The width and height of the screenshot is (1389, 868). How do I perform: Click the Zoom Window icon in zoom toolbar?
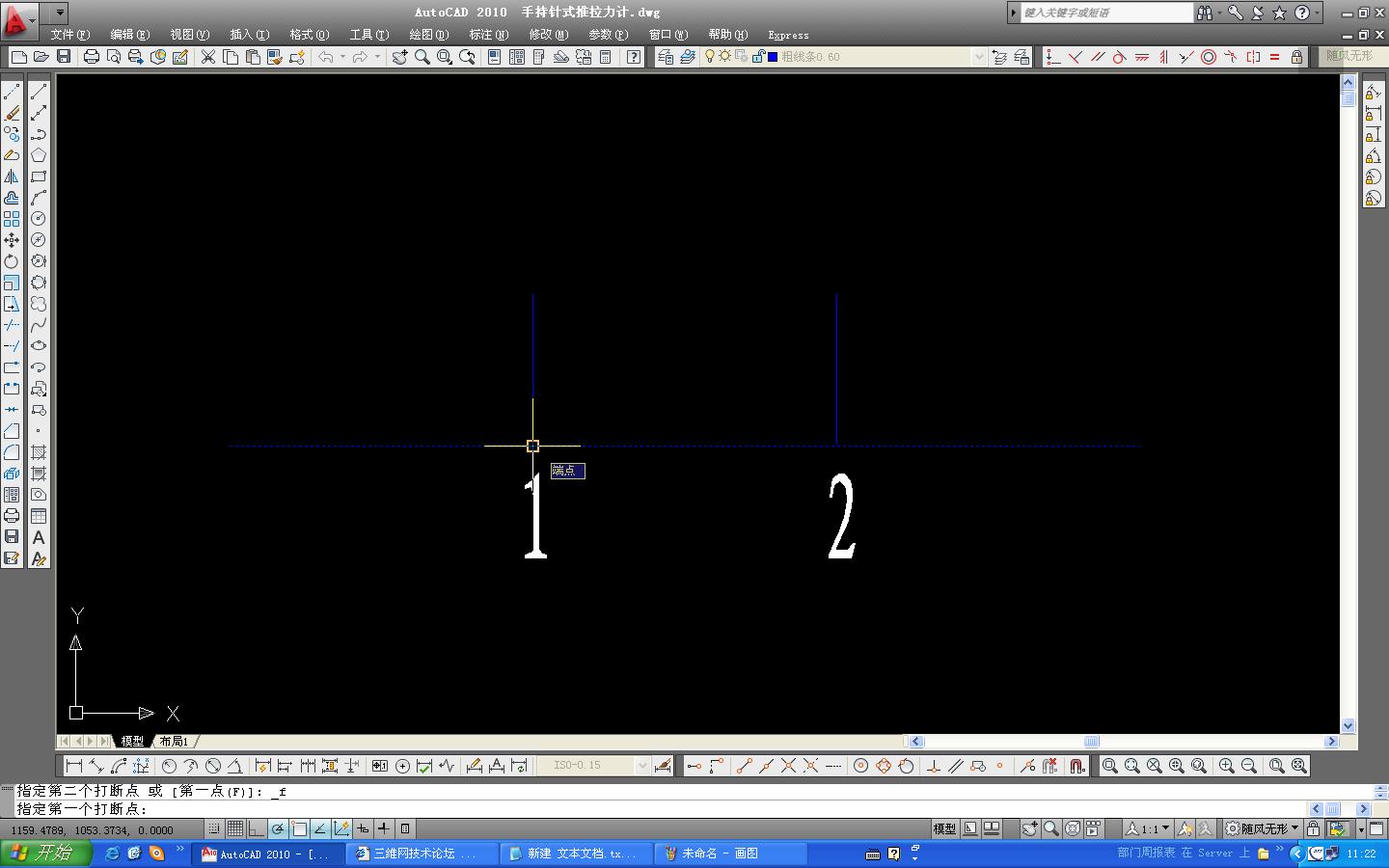click(1110, 766)
